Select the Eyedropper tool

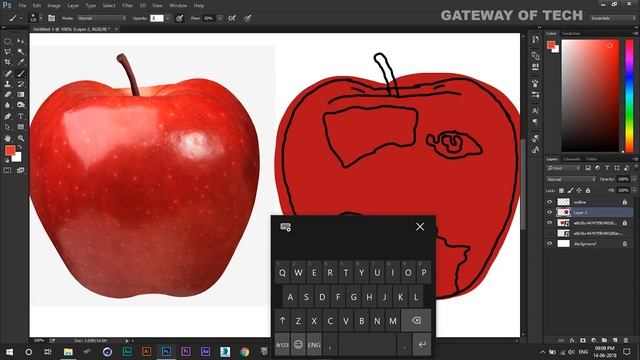[20, 62]
